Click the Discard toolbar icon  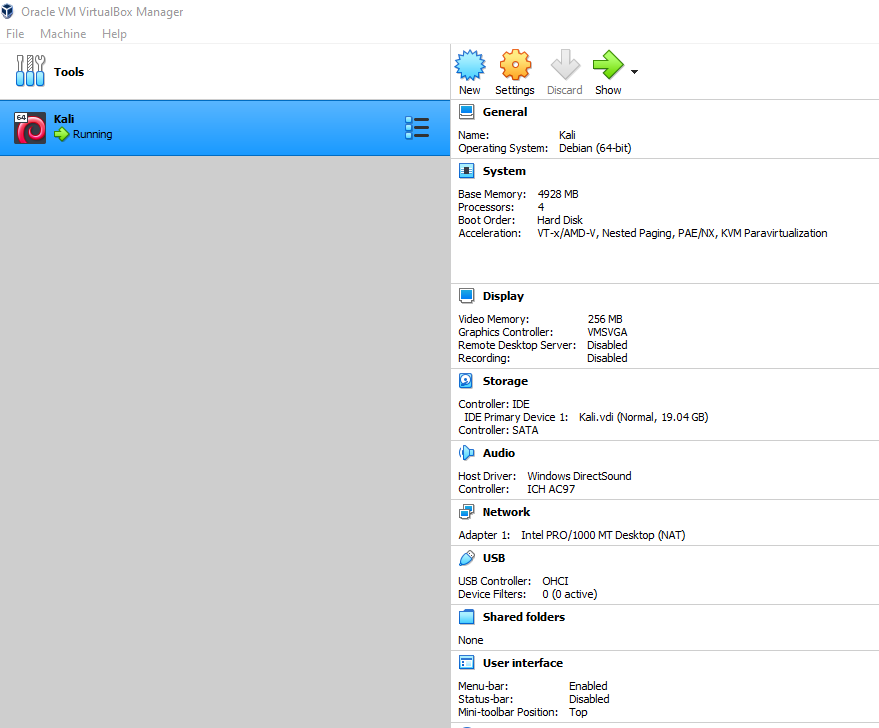[564, 66]
